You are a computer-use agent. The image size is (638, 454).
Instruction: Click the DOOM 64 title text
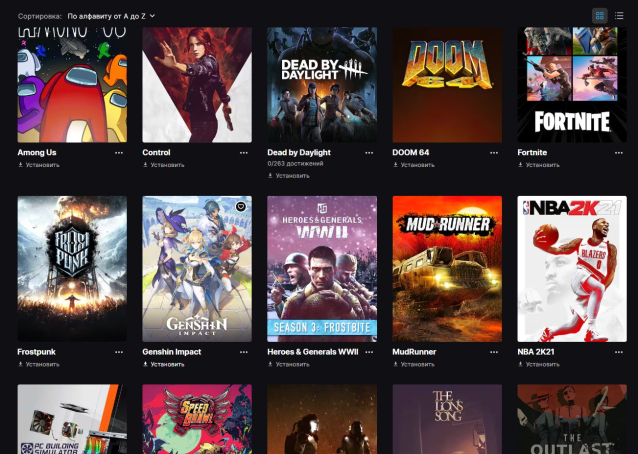tap(411, 153)
